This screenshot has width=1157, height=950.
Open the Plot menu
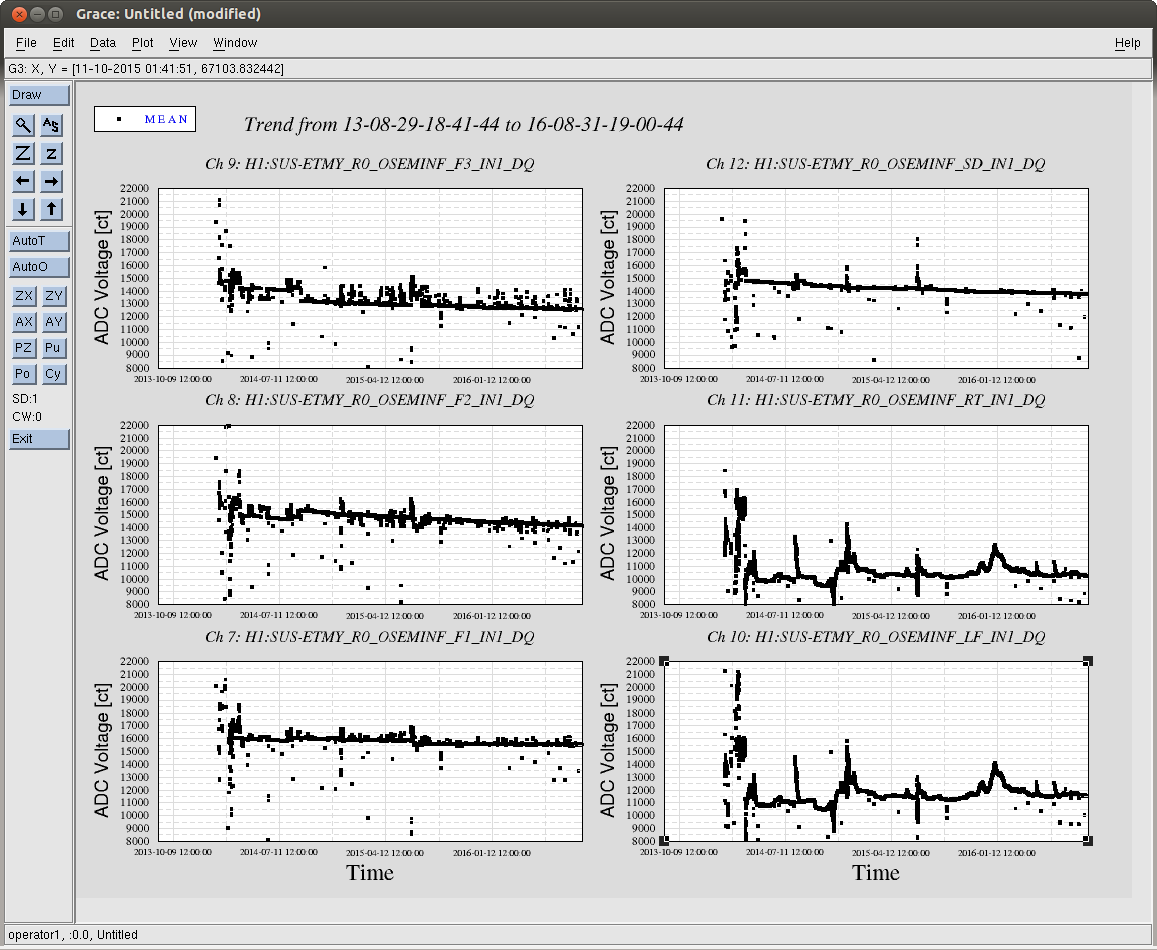click(143, 43)
